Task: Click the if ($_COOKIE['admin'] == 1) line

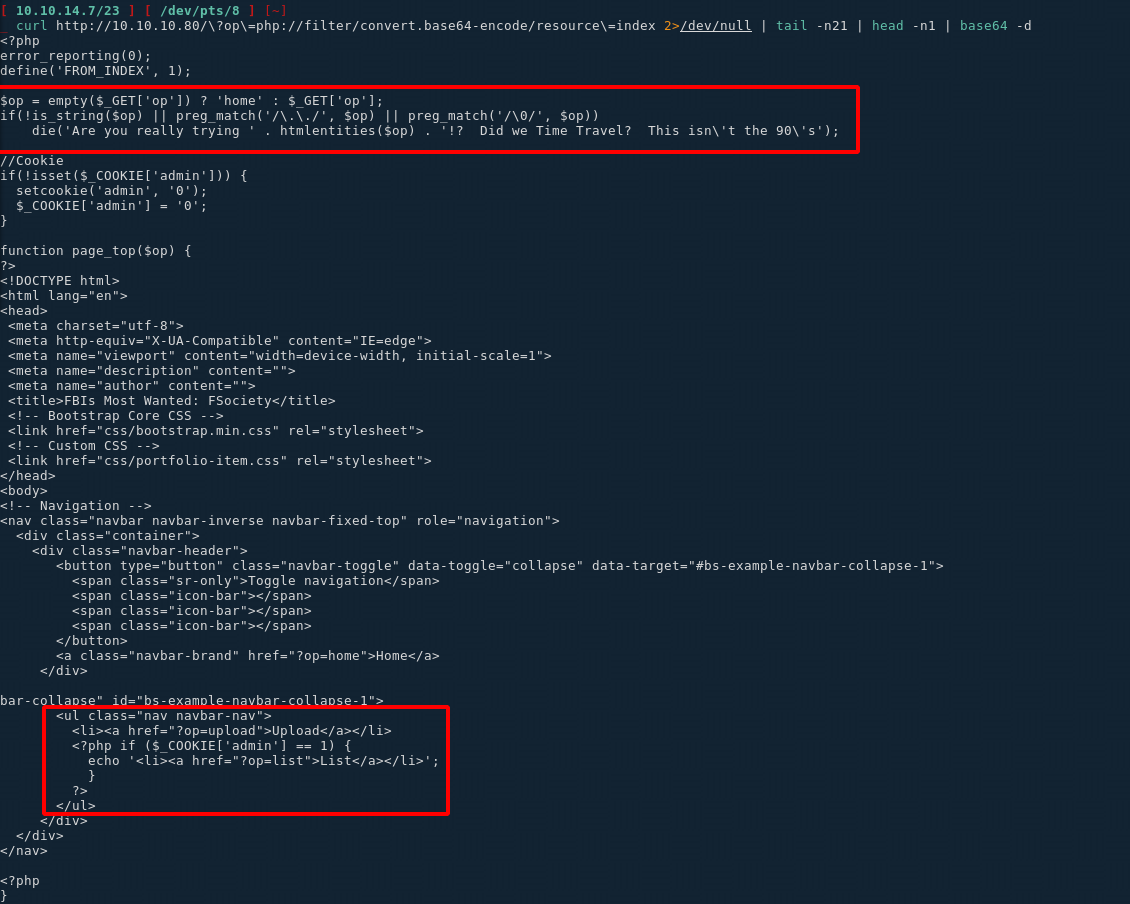Action: click(x=212, y=746)
